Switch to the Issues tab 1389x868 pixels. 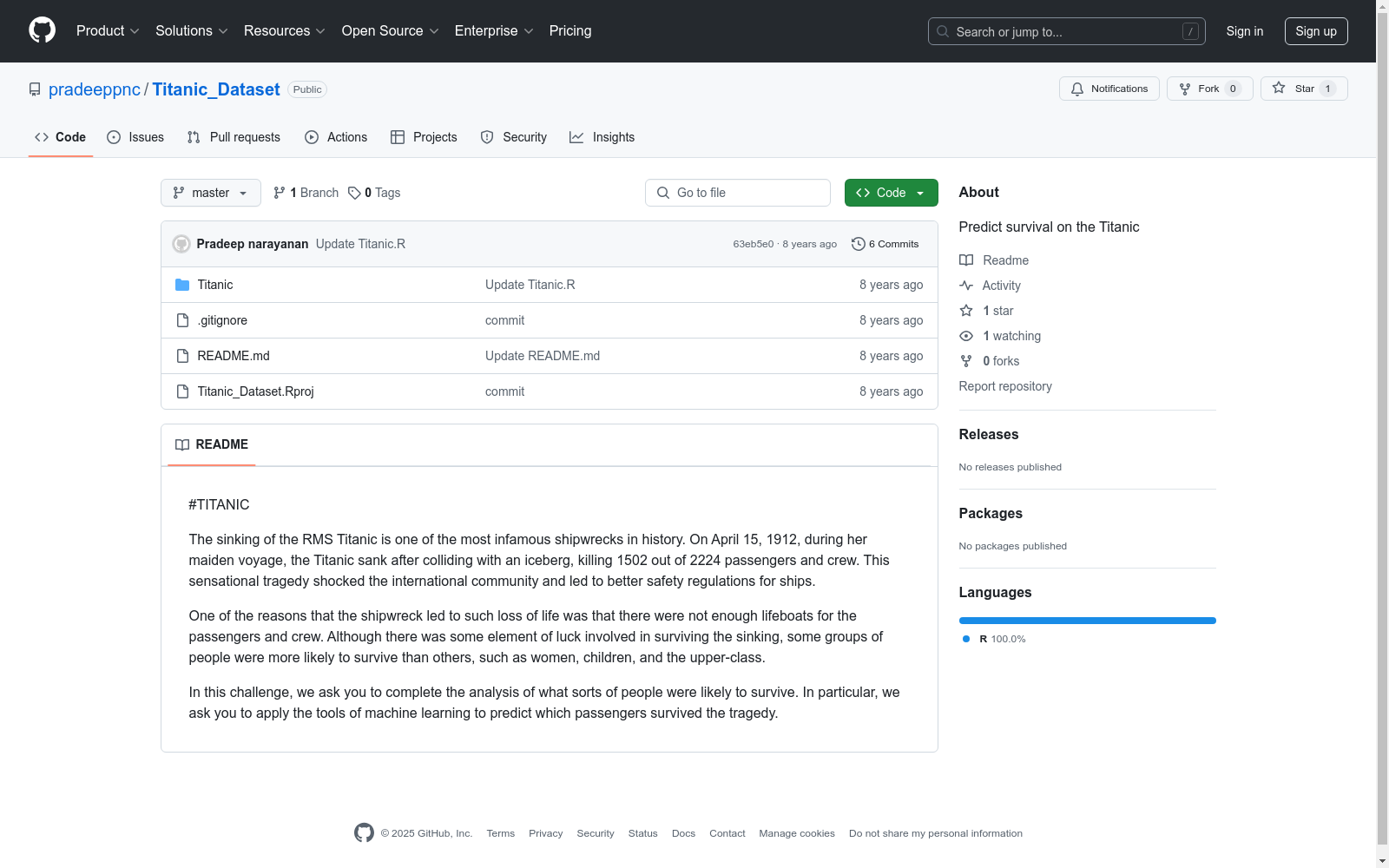click(x=135, y=137)
